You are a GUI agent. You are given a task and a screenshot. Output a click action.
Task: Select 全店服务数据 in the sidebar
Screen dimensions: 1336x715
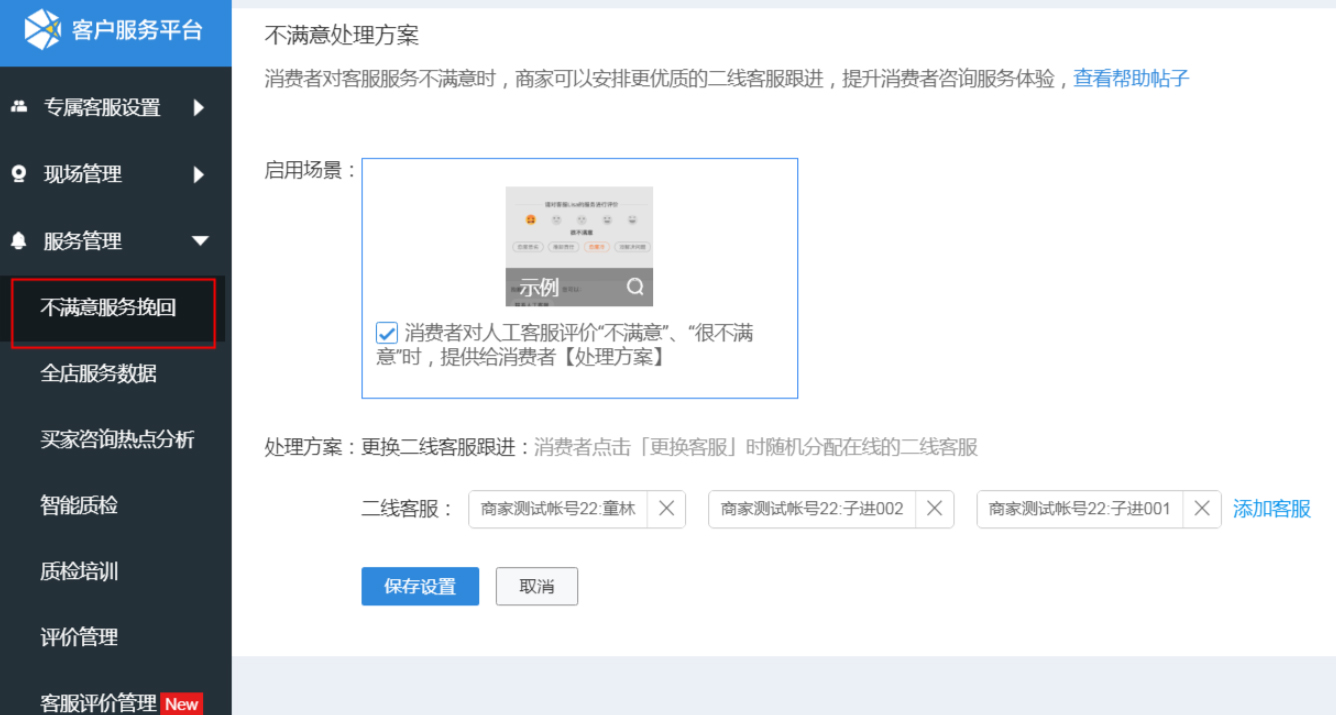(x=99, y=374)
